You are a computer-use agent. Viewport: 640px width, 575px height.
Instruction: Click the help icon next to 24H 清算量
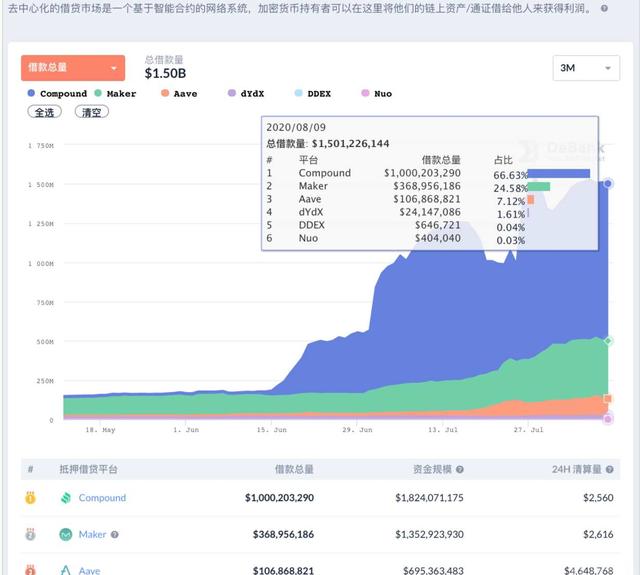click(x=609, y=469)
